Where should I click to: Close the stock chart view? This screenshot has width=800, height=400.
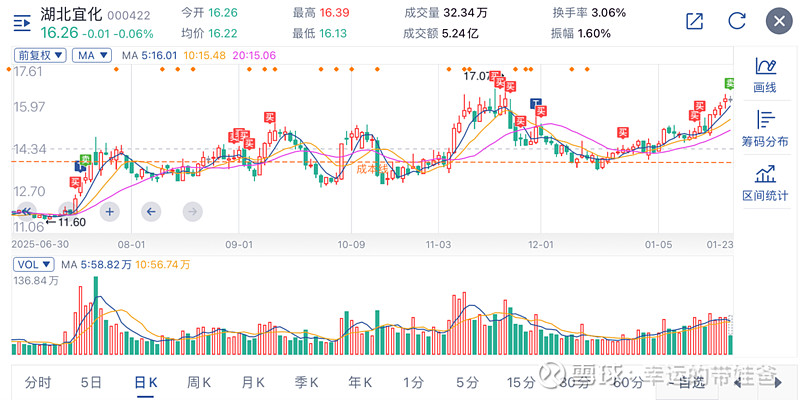778,21
